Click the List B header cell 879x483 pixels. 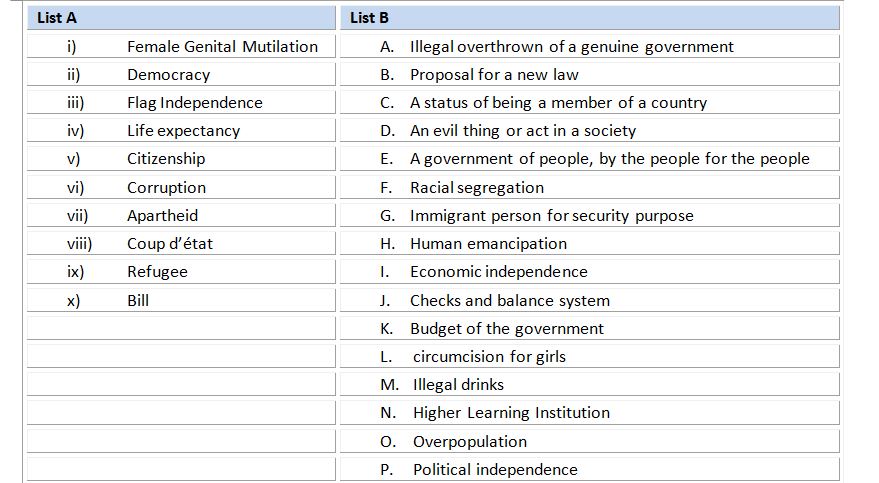tap(590, 18)
